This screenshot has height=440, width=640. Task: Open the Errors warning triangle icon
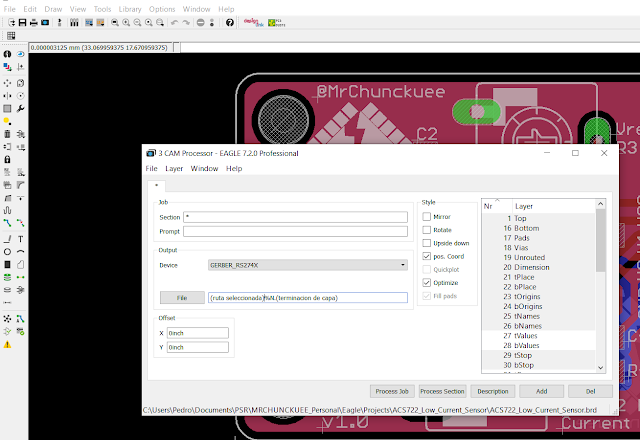pyautogui.click(x=7, y=344)
